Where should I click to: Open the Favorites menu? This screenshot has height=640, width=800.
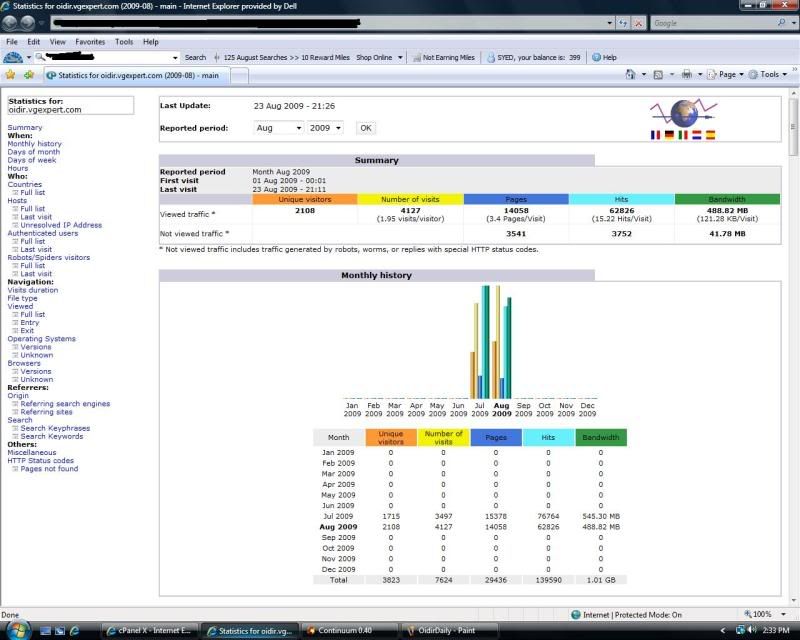[x=90, y=42]
